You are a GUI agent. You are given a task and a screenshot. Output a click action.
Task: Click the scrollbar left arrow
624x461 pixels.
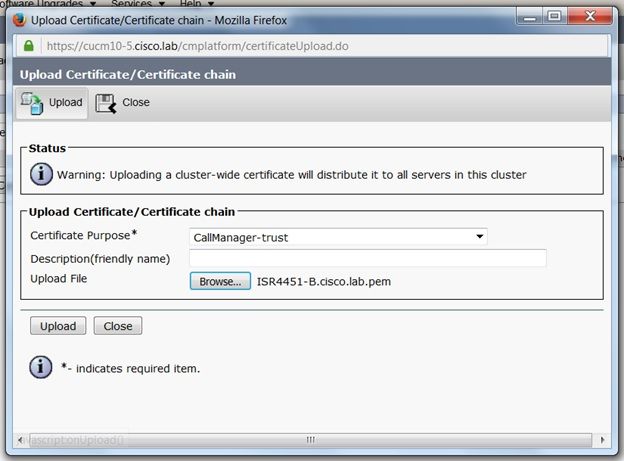20,440
